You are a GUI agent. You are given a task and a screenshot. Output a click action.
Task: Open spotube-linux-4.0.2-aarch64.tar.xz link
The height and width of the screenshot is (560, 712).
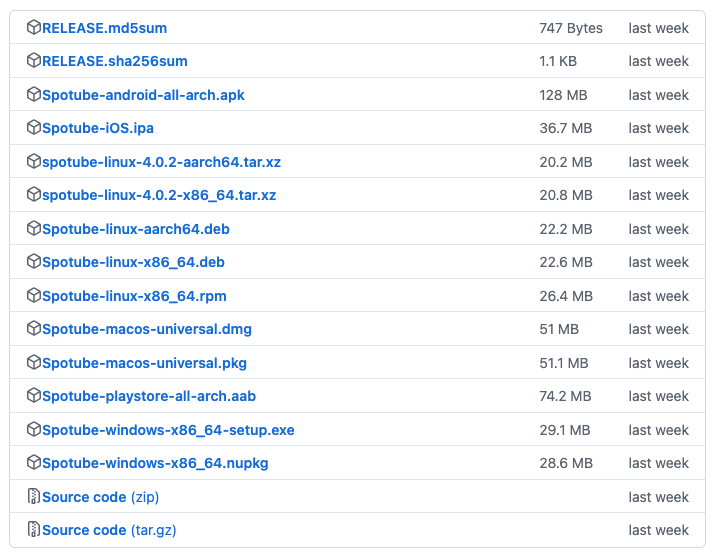click(161, 162)
